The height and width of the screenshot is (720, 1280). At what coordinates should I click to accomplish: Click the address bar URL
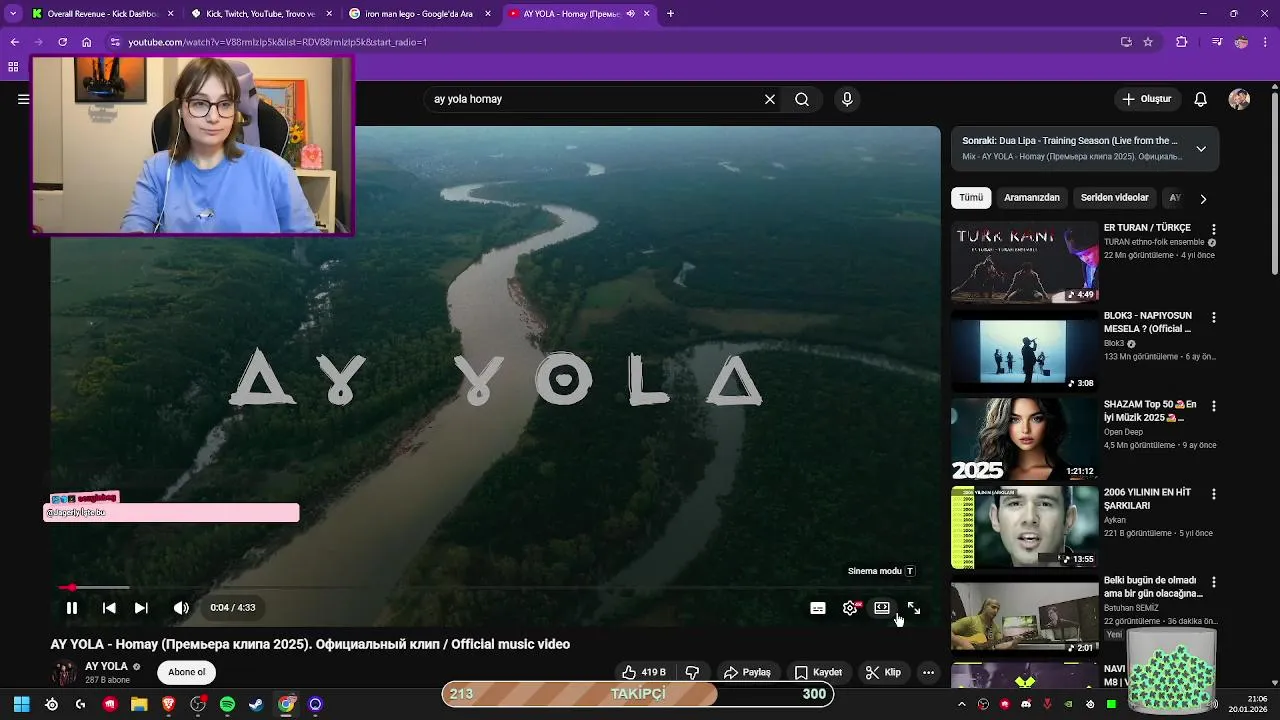[x=277, y=42]
